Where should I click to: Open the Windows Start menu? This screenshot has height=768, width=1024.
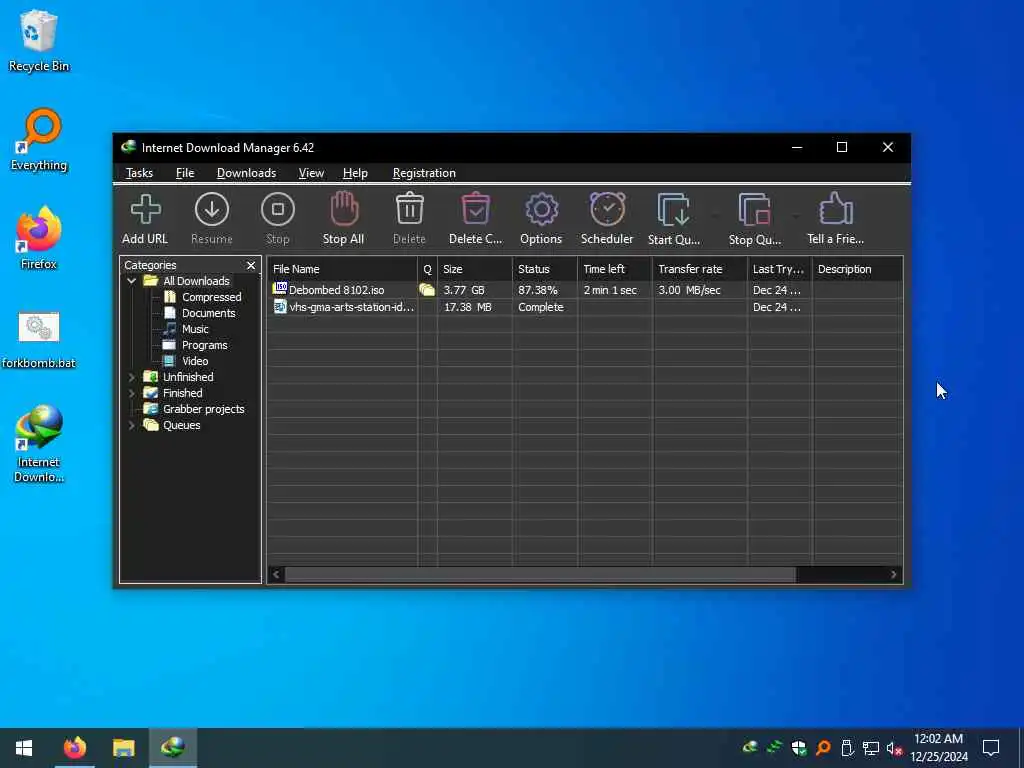pos(24,747)
